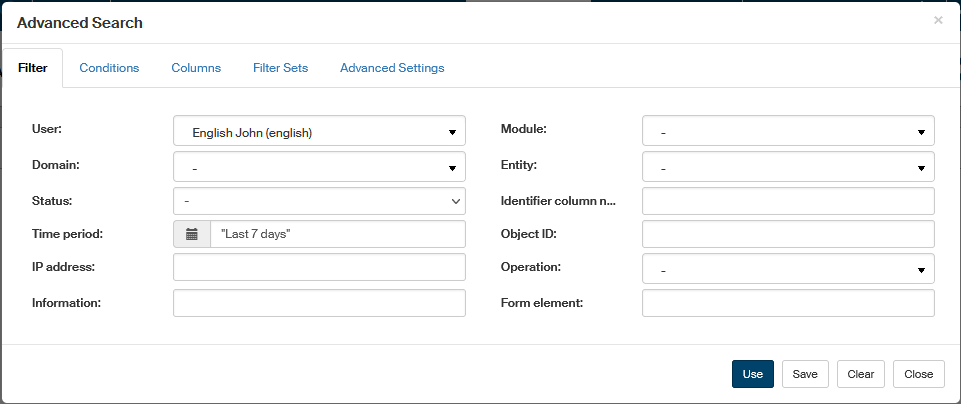The width and height of the screenshot is (961, 404).
Task: Click the Time period text field
Action: (337, 234)
